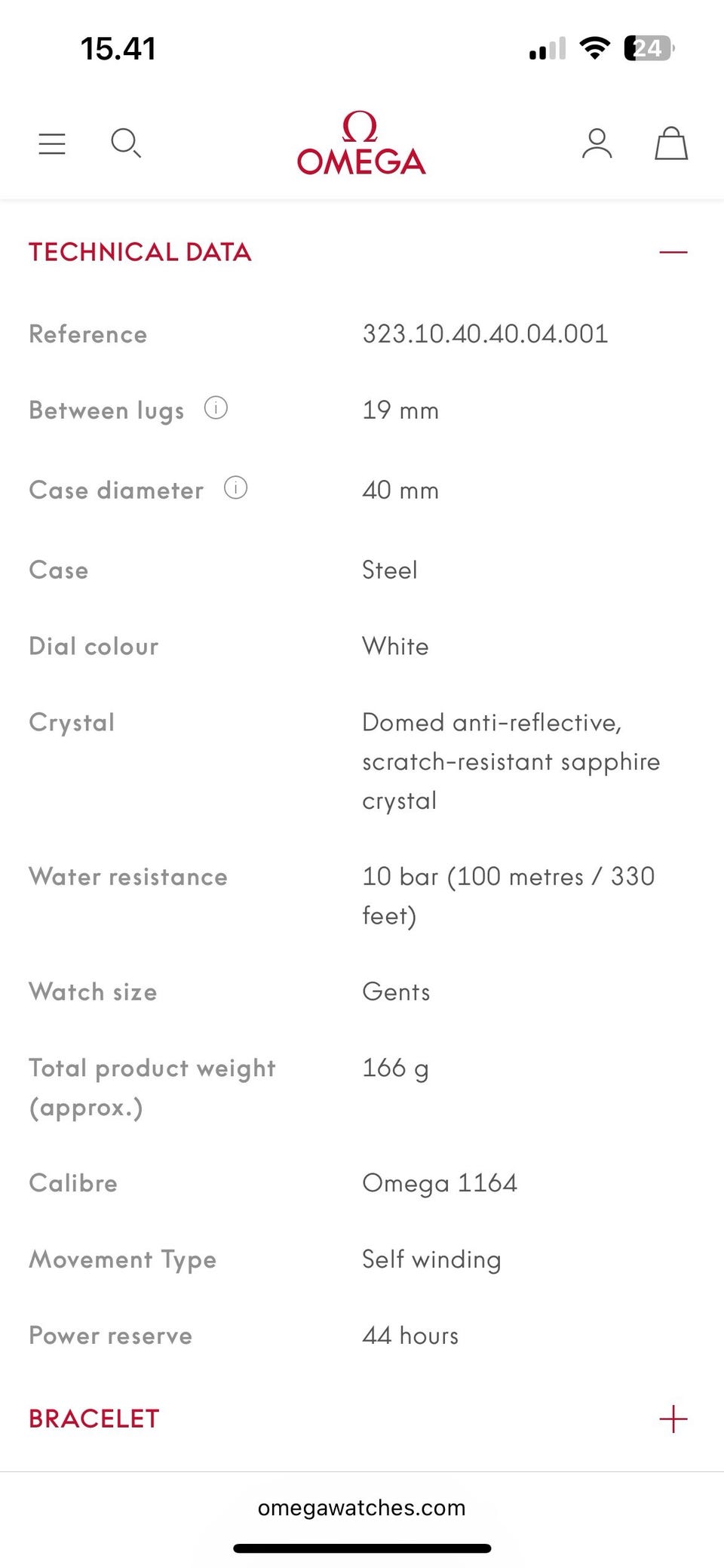Tap the omegawatches.com address bar
724x1568 pixels.
coord(362,1508)
